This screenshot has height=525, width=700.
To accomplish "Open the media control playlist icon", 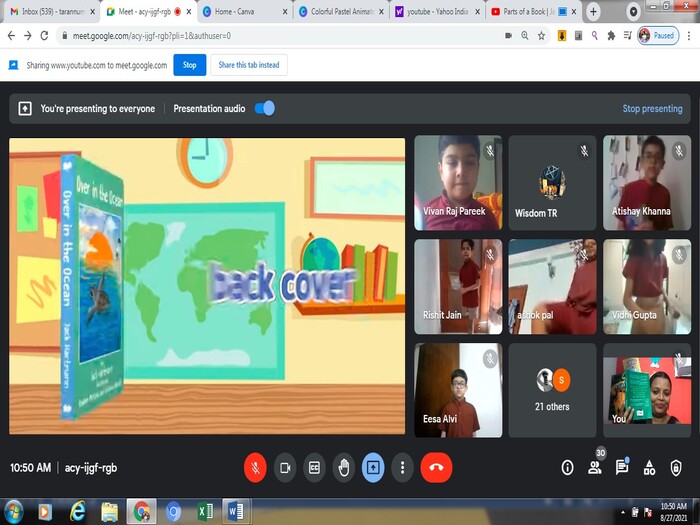I will click(627, 36).
